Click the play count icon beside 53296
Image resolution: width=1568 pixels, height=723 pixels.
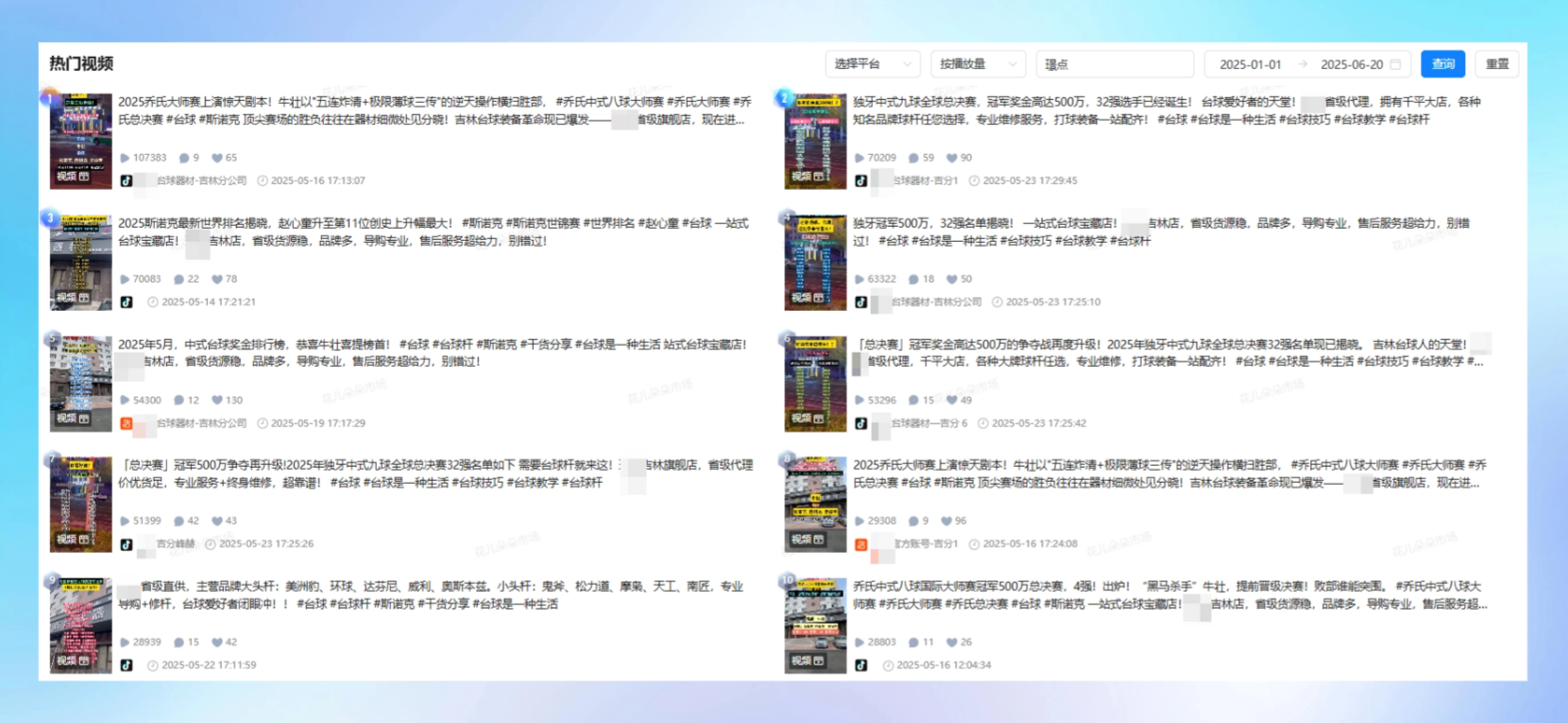(x=860, y=400)
